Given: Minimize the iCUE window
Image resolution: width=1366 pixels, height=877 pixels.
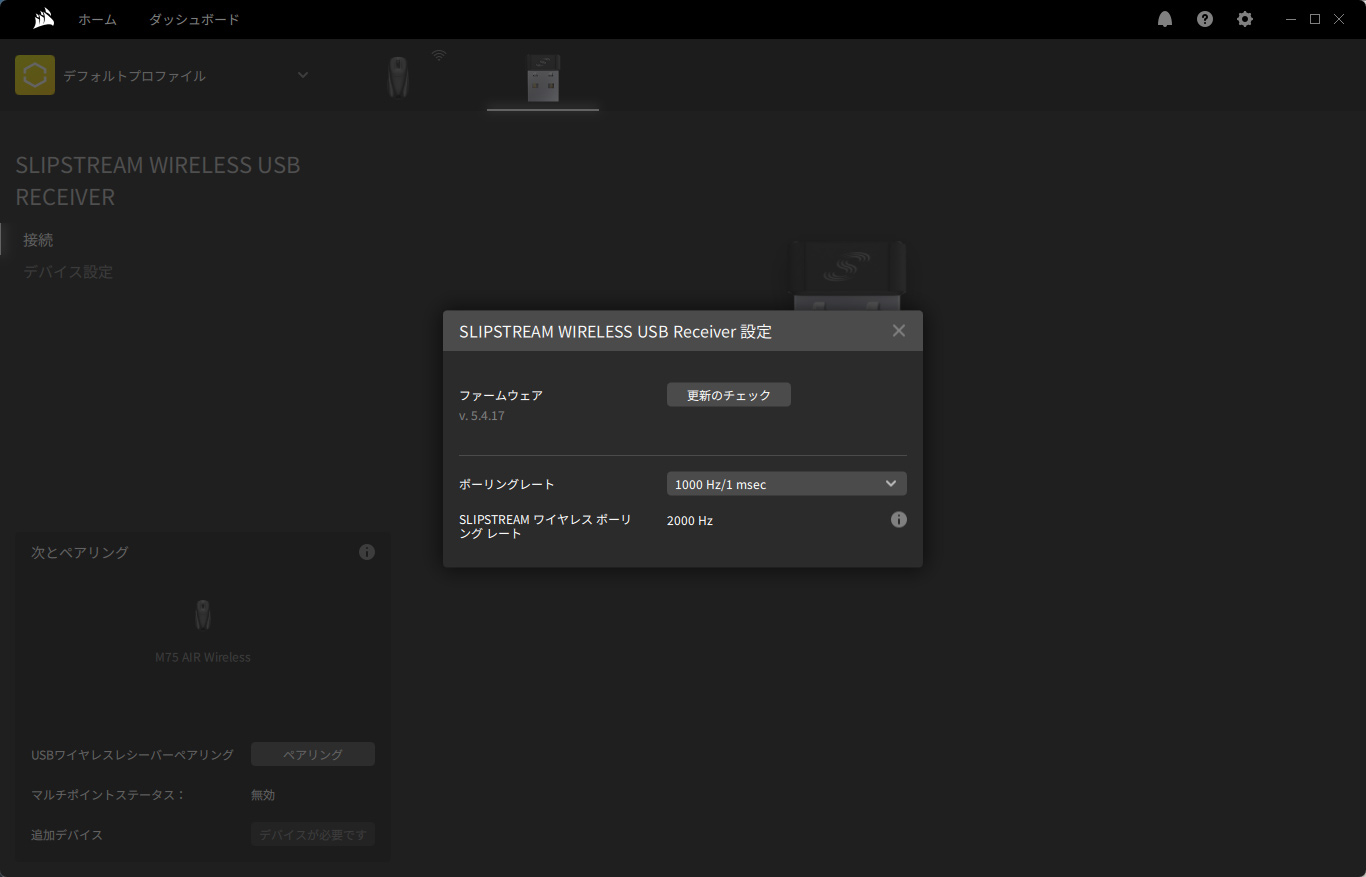Looking at the screenshot, I should coord(1292,19).
